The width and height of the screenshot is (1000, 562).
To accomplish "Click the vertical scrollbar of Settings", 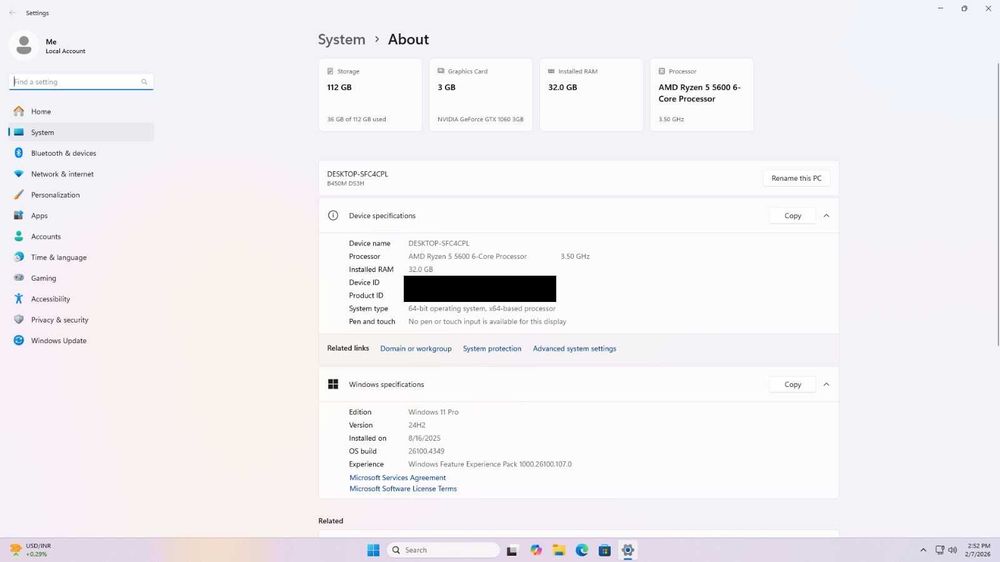I will [x=997, y=204].
